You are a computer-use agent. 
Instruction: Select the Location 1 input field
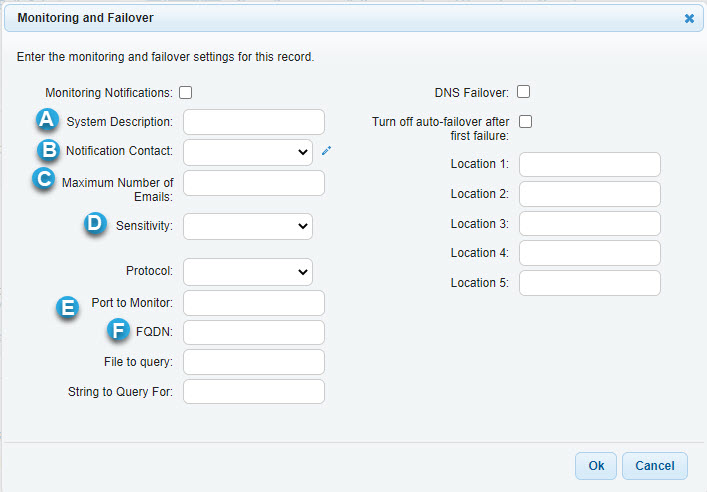coord(590,164)
